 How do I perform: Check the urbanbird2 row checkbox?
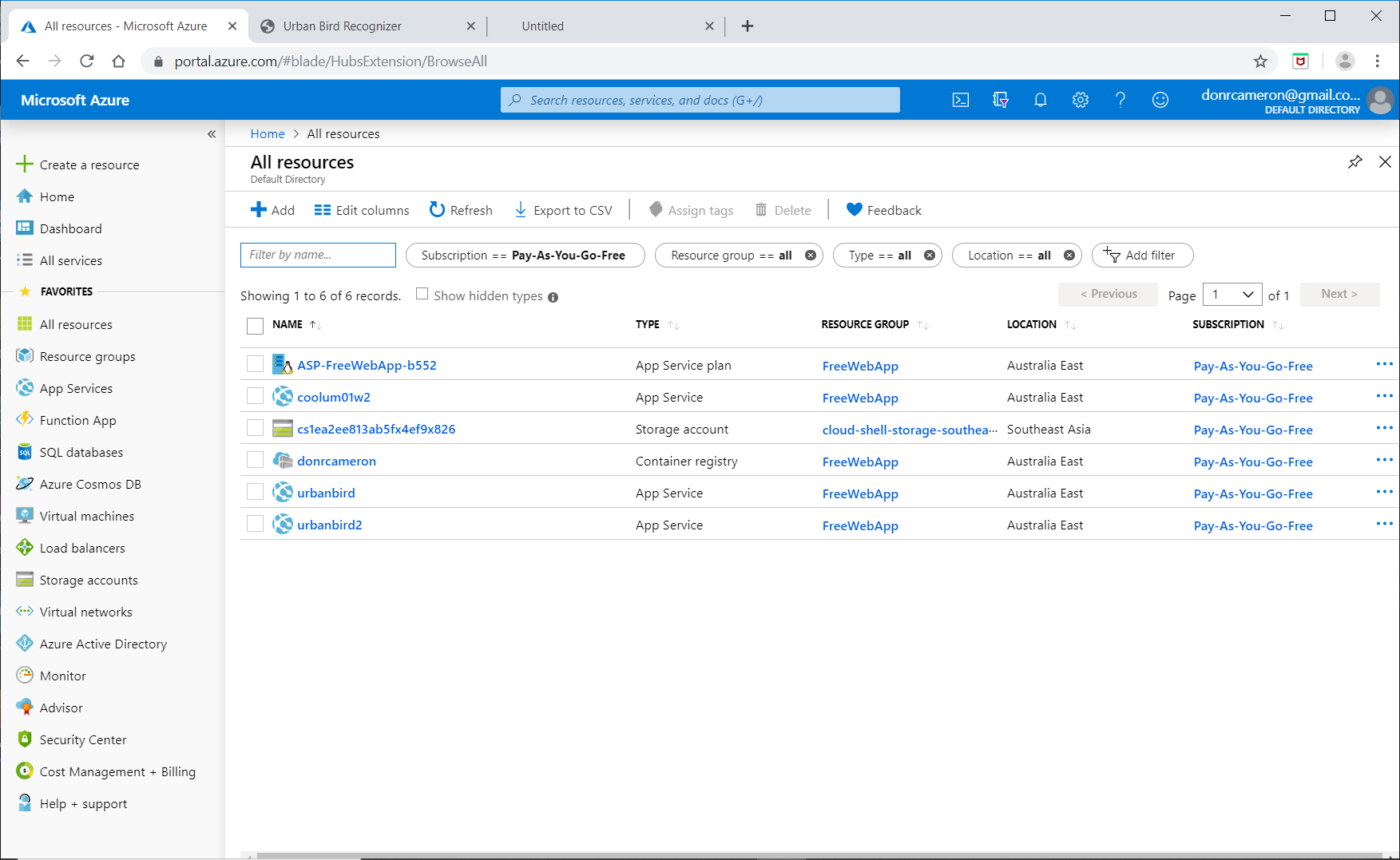point(255,524)
